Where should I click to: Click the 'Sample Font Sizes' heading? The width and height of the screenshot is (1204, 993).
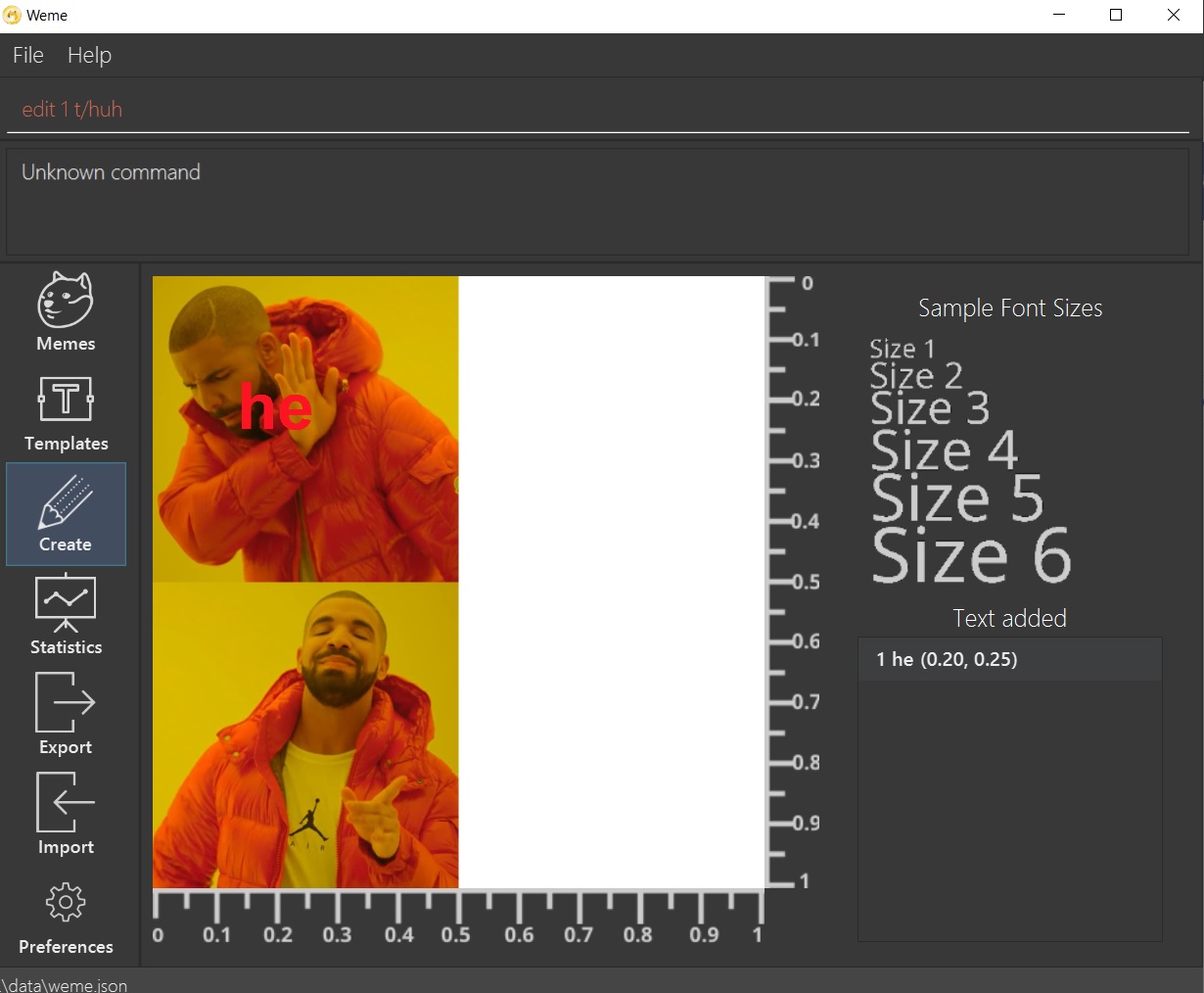(x=1010, y=308)
